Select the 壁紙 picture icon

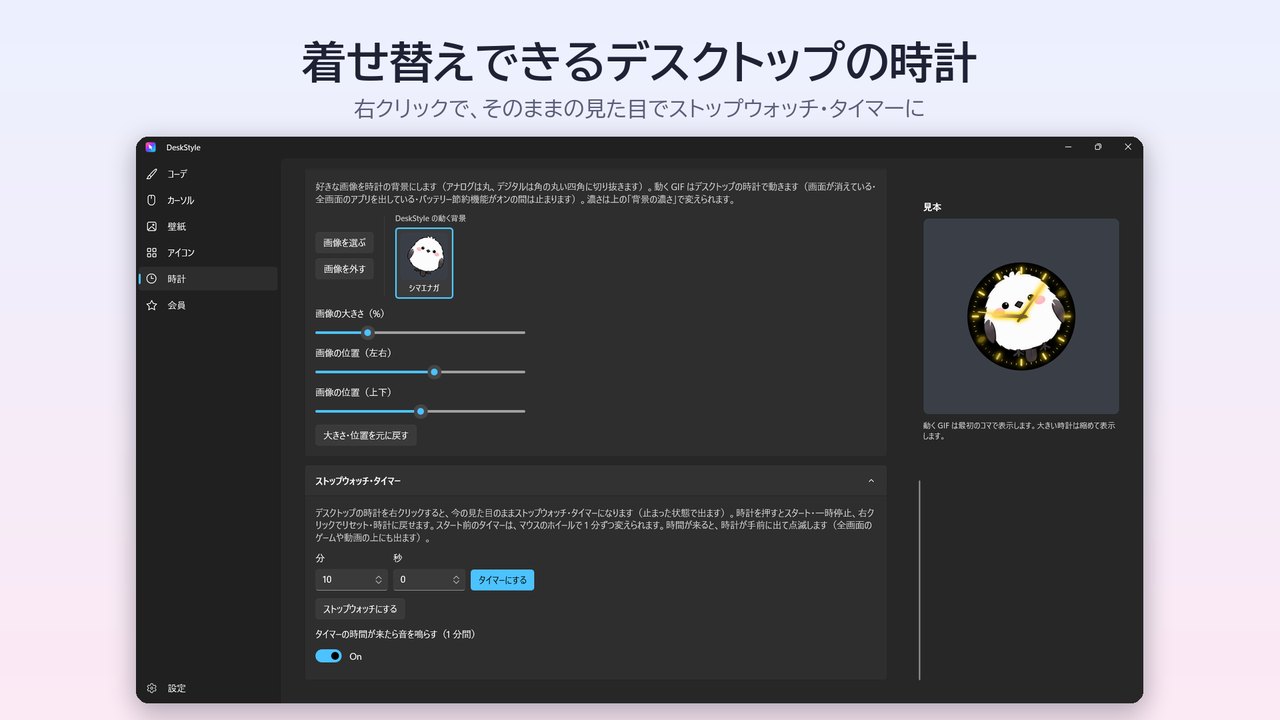click(152, 226)
